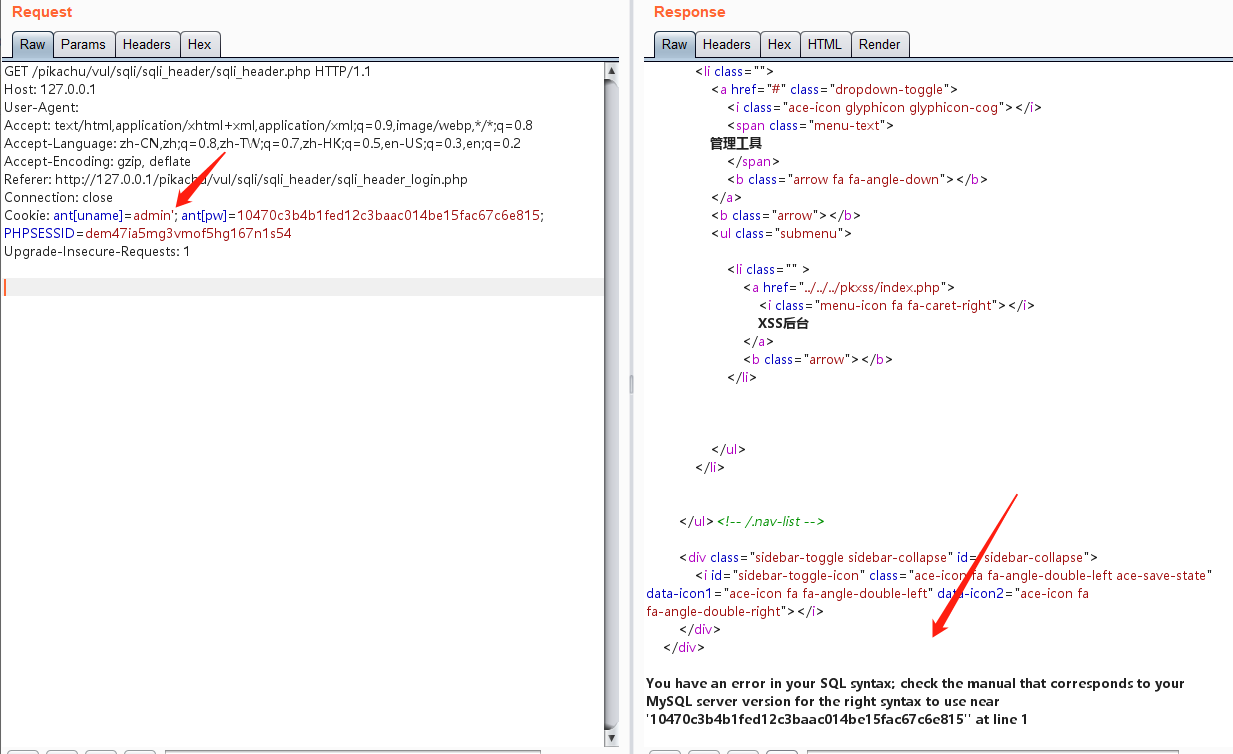Viewport: 1233px width, 754px height.
Task: Switch to the Request Raw tab
Action: [32, 44]
